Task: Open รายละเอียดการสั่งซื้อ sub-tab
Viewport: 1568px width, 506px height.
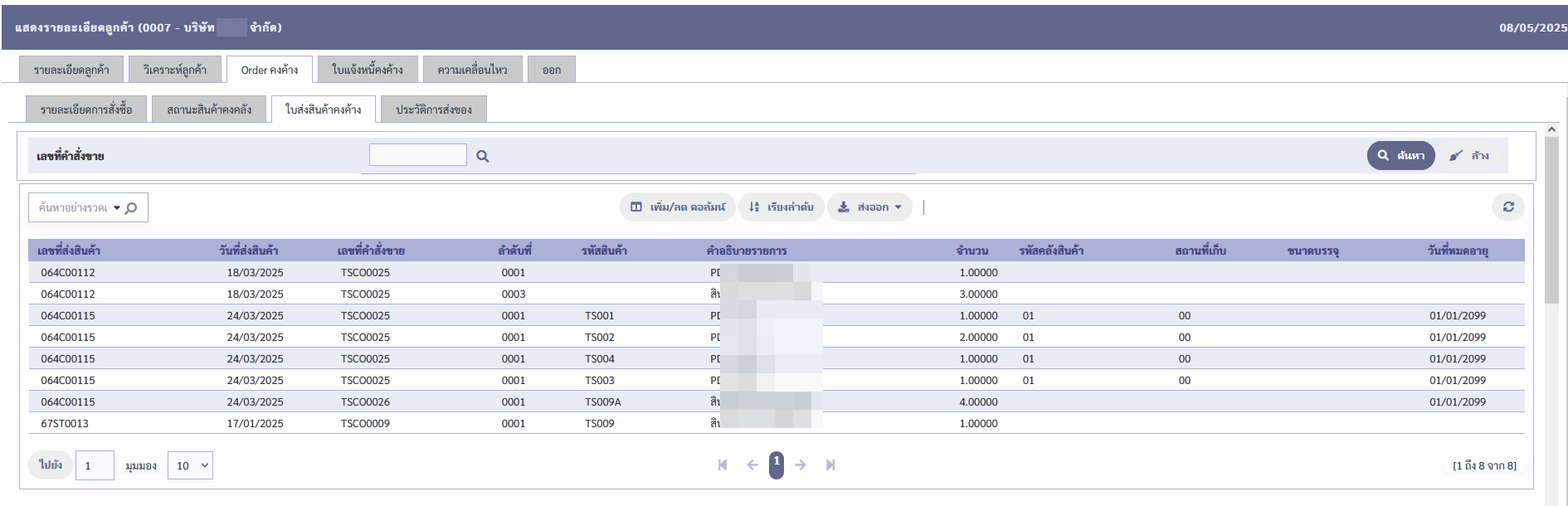Action: [86, 109]
